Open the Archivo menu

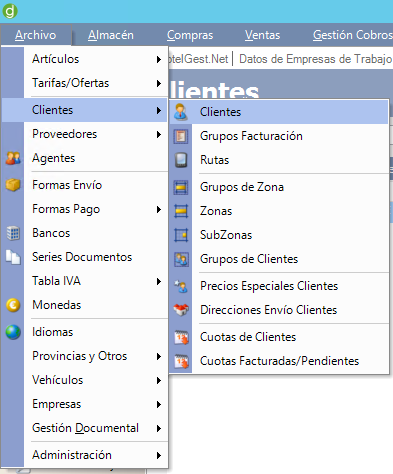point(36,35)
